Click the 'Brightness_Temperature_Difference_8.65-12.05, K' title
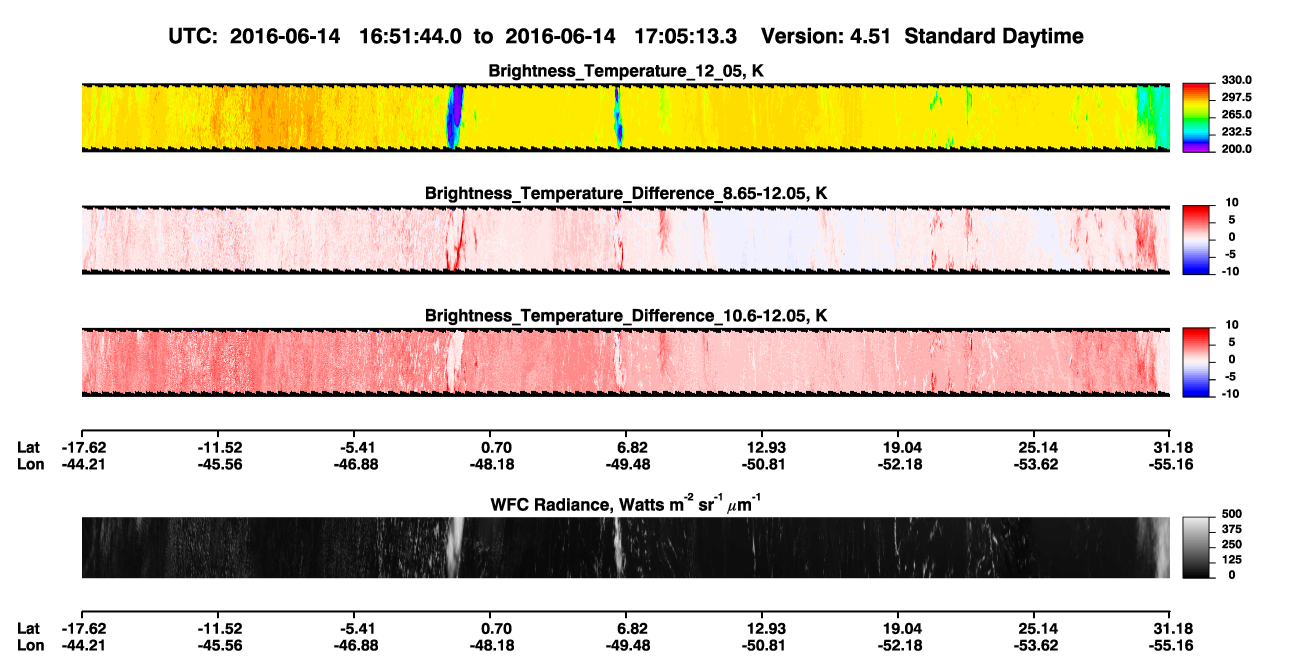The image size is (1300, 667). pos(626,193)
